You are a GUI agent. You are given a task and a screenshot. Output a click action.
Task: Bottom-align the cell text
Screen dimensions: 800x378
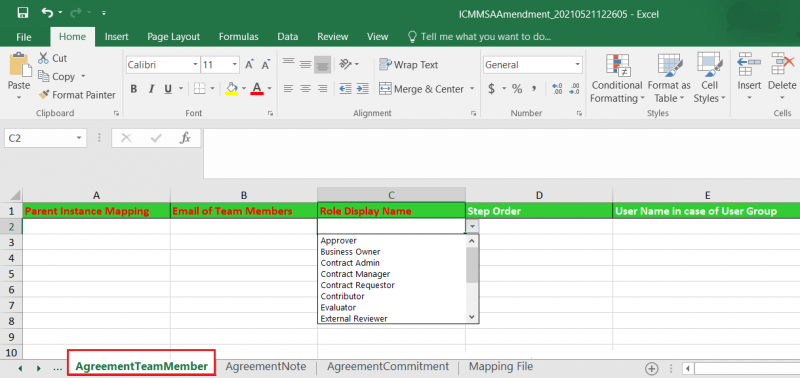[x=322, y=64]
